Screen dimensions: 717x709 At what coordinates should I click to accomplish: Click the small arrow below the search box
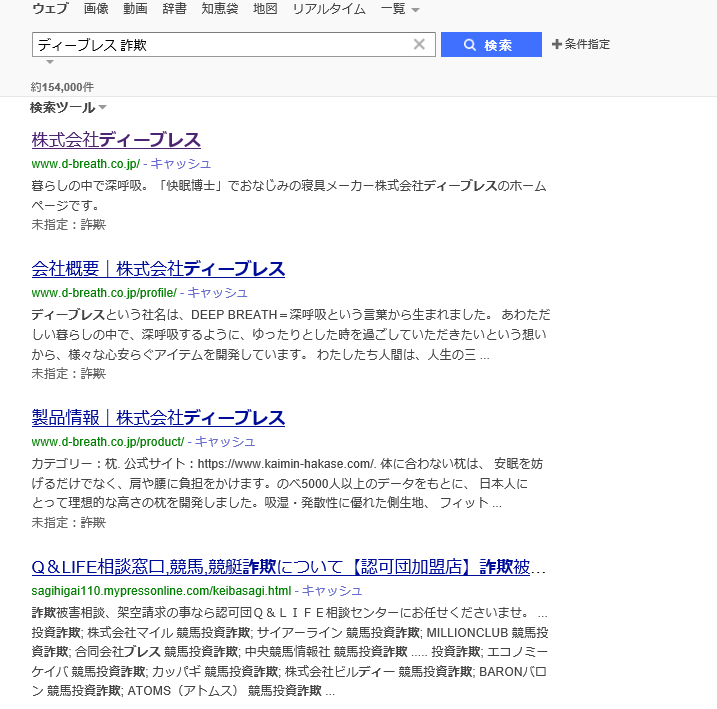(50, 62)
